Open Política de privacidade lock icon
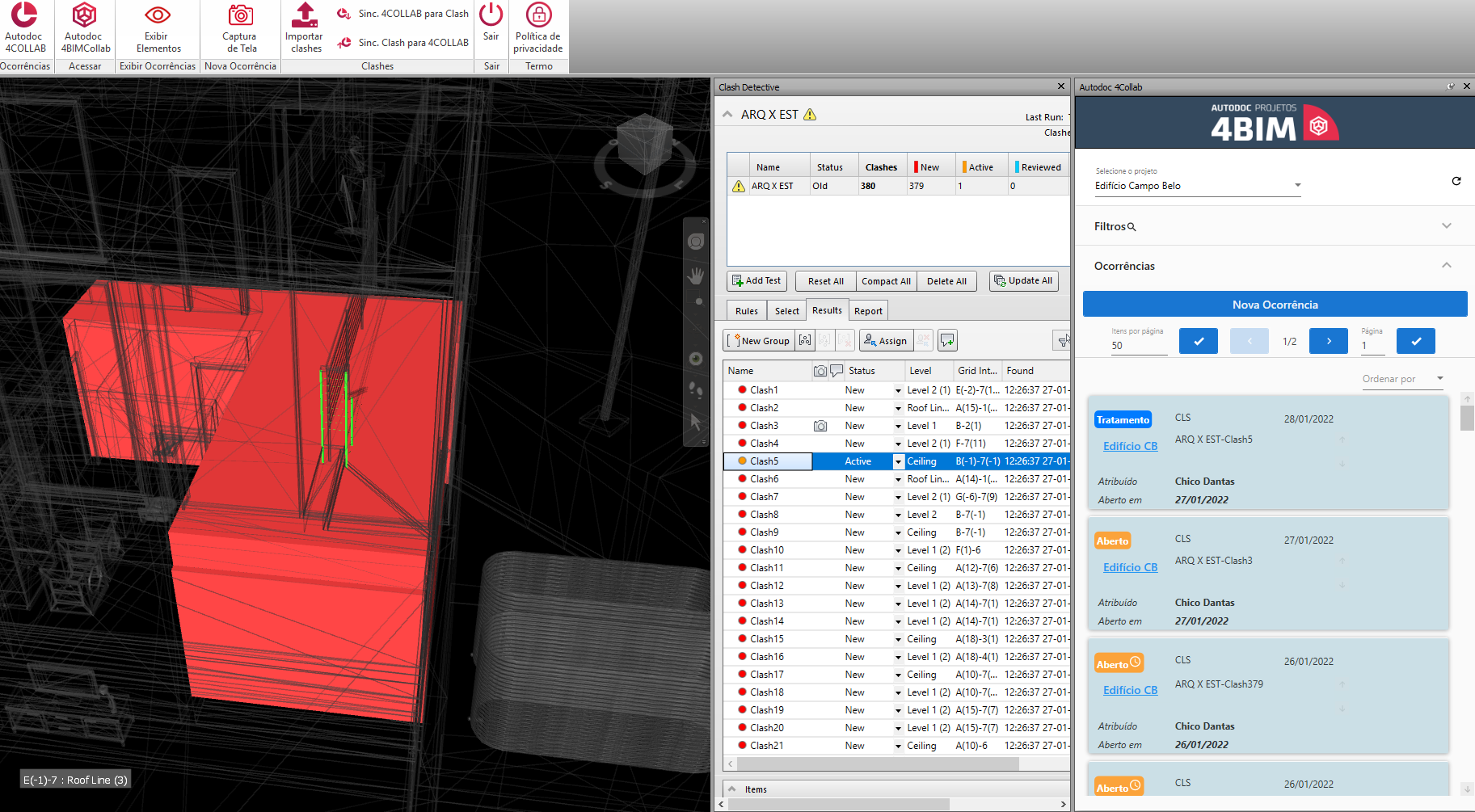This screenshot has height=812, width=1475. tap(538, 15)
